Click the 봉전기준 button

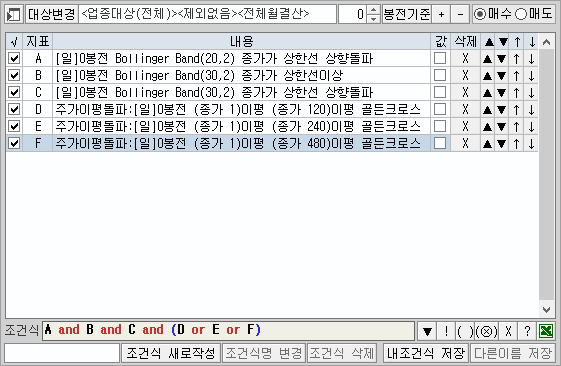406,14
